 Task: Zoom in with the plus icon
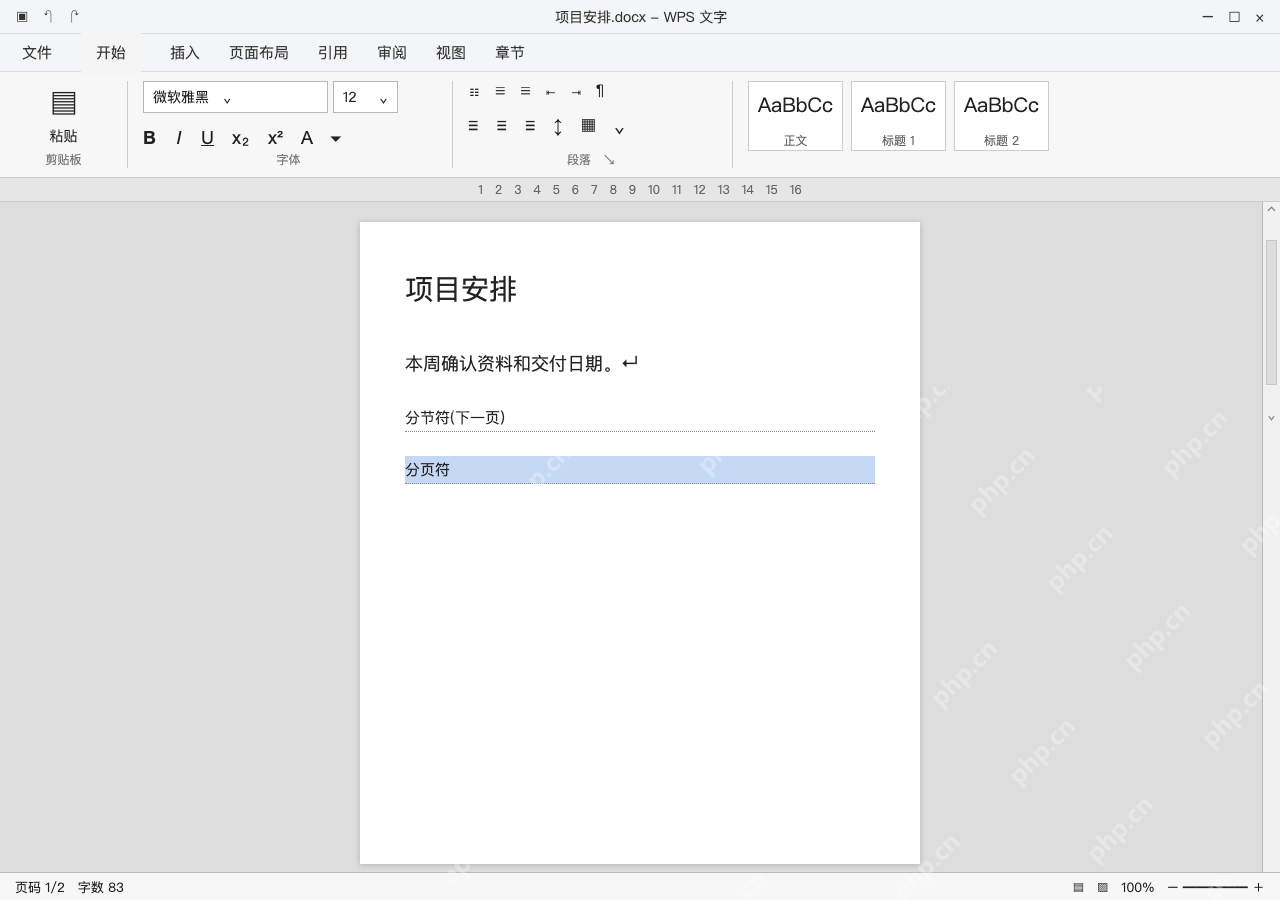tap(1258, 887)
